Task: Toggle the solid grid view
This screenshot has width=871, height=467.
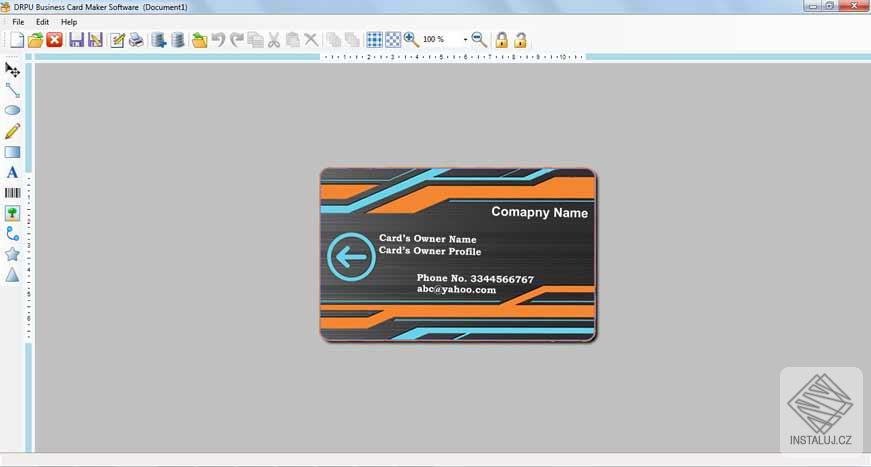Action: (x=374, y=40)
